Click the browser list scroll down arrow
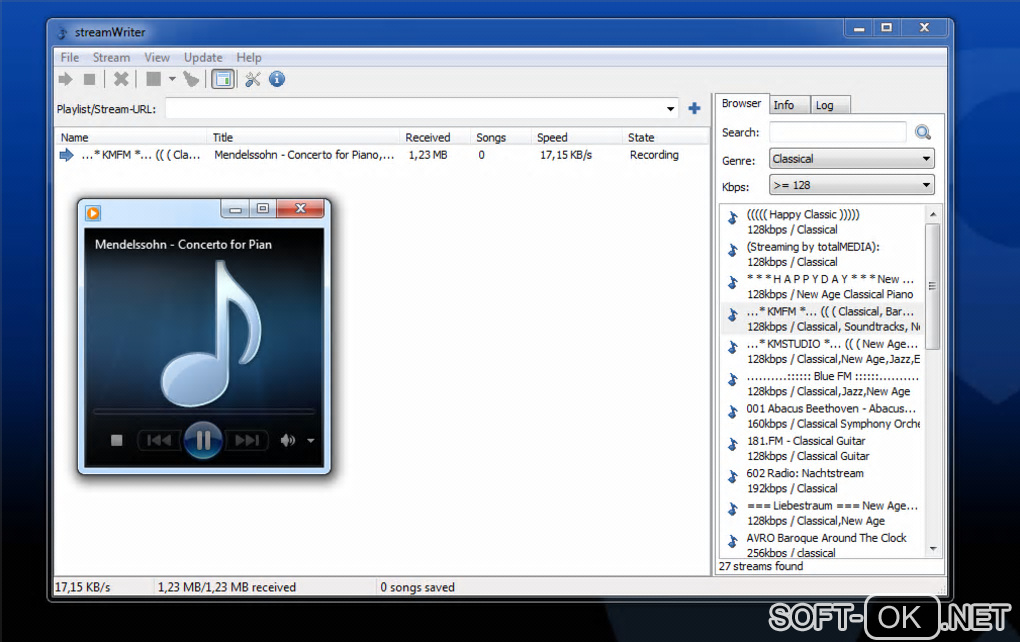 pos(933,550)
